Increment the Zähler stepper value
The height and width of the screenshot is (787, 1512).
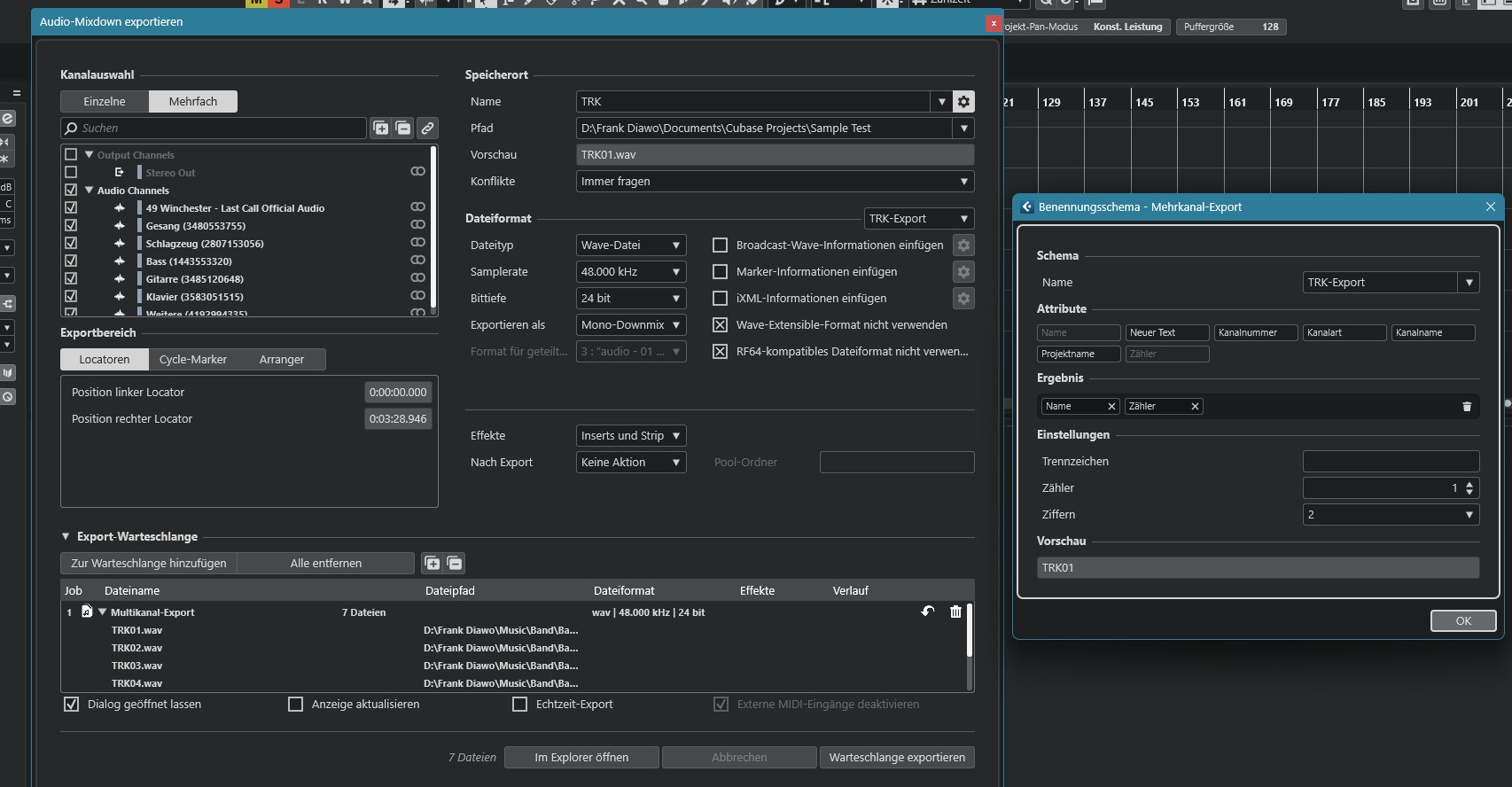[x=1469, y=484]
